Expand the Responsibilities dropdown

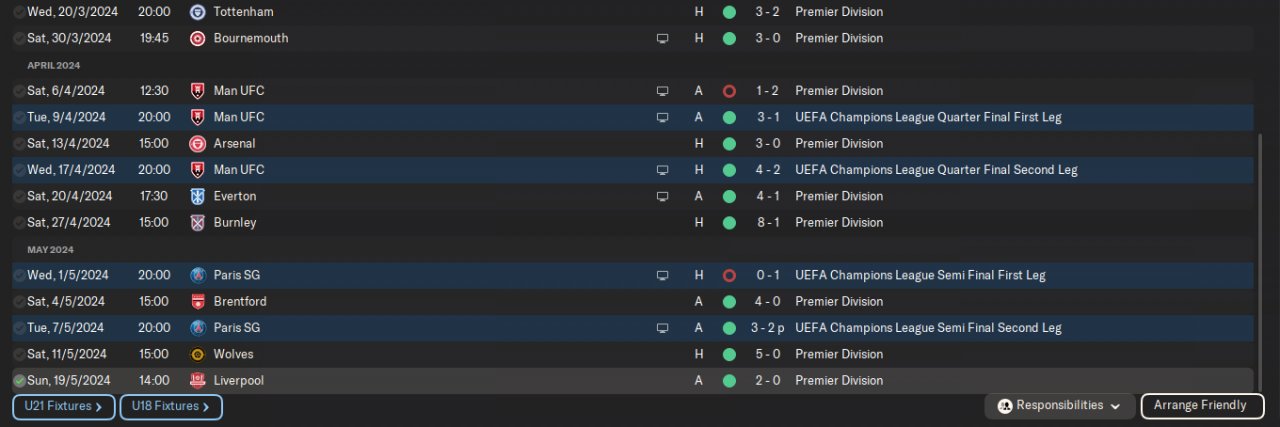(x=1060, y=406)
